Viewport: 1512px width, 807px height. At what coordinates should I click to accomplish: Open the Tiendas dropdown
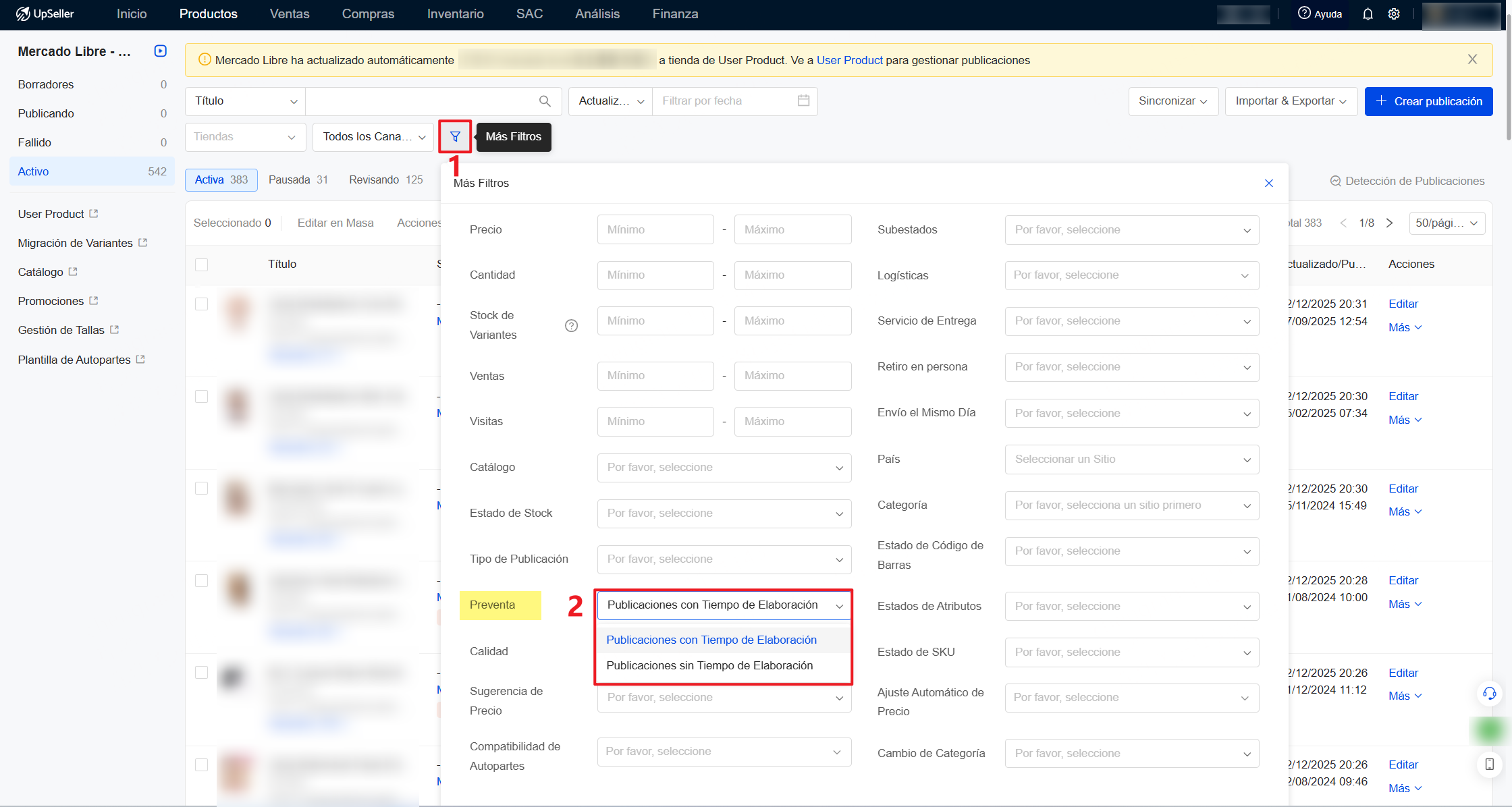coord(245,137)
